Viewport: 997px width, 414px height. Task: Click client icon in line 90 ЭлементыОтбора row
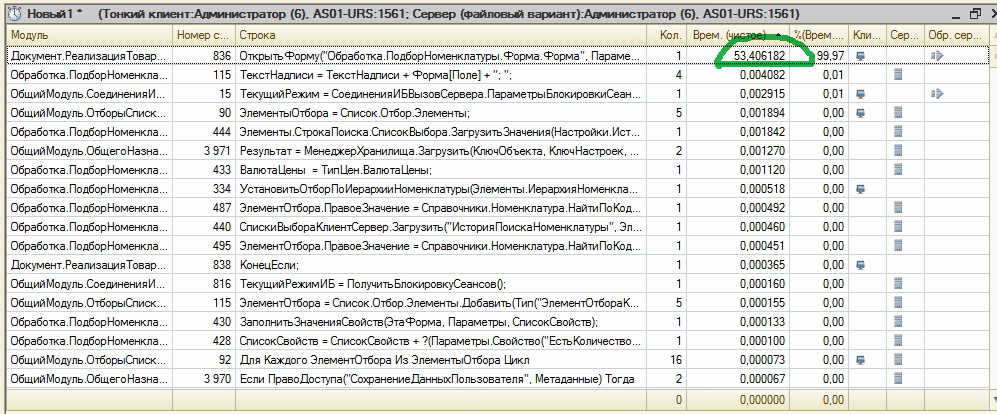coord(862,113)
